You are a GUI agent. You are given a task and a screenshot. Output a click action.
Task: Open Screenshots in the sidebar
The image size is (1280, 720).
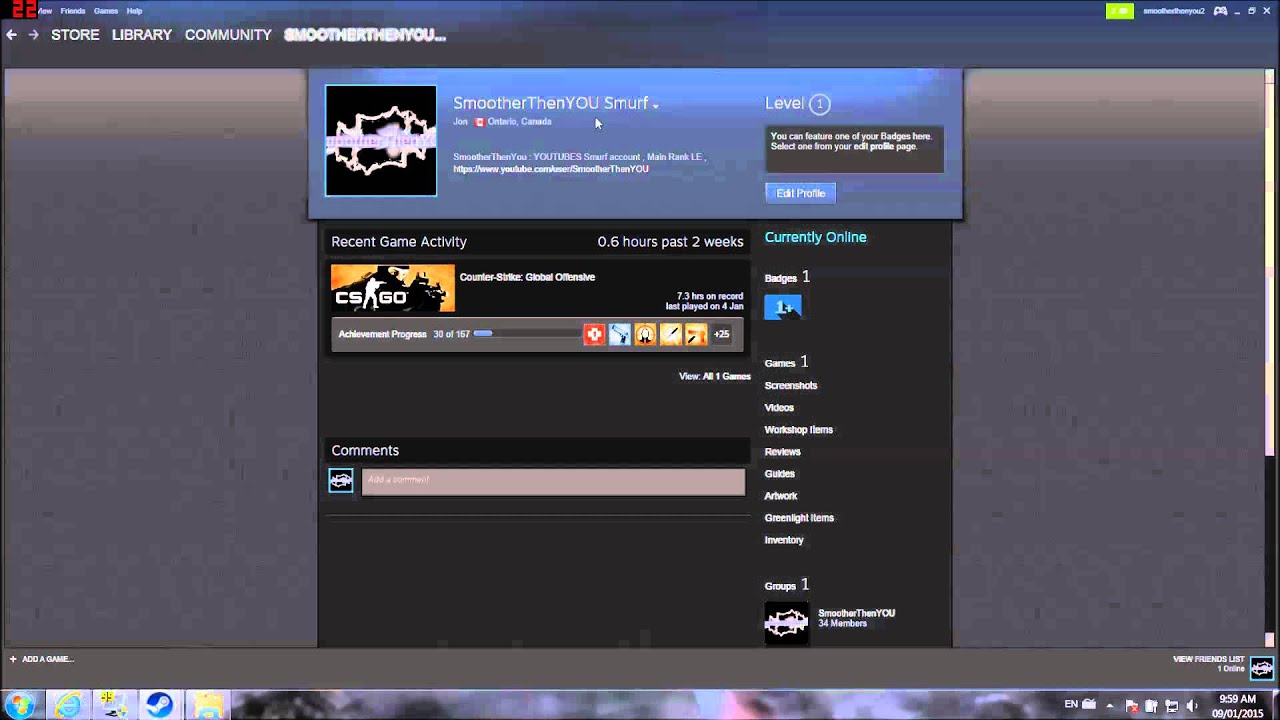pyautogui.click(x=791, y=385)
